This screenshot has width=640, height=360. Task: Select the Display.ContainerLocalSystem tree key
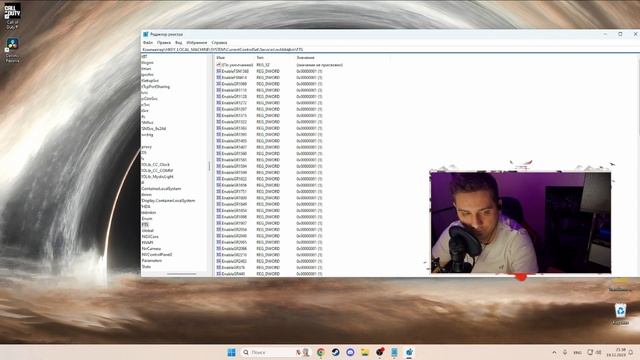pos(168,200)
